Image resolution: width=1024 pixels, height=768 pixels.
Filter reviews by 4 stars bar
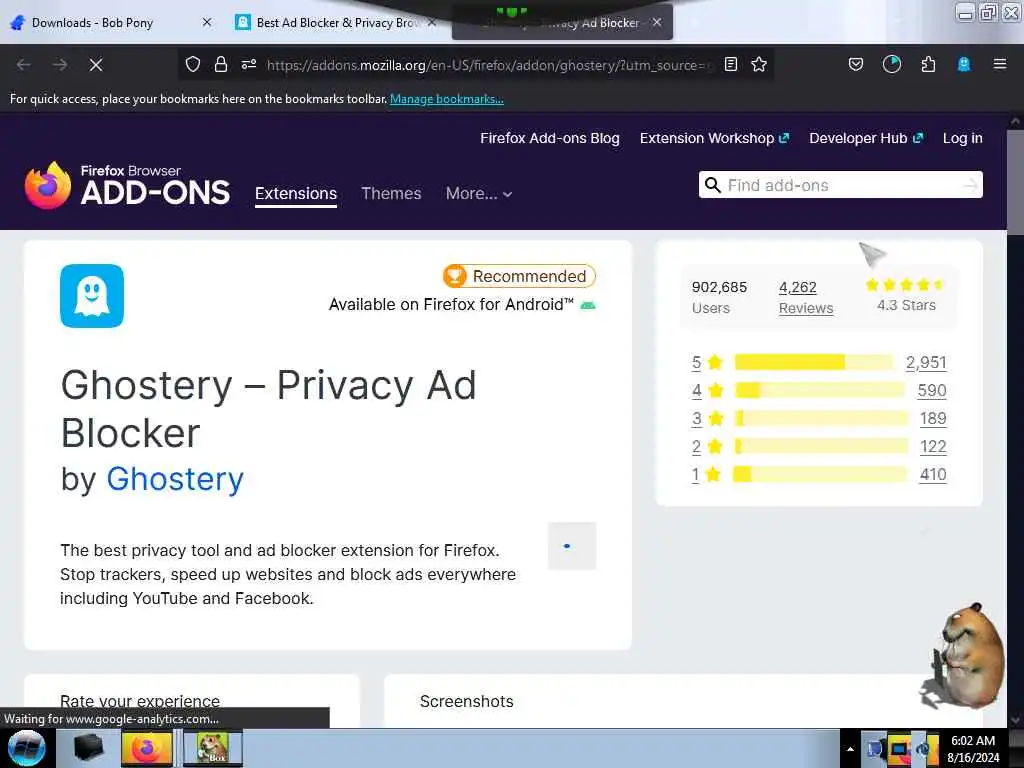(x=820, y=390)
